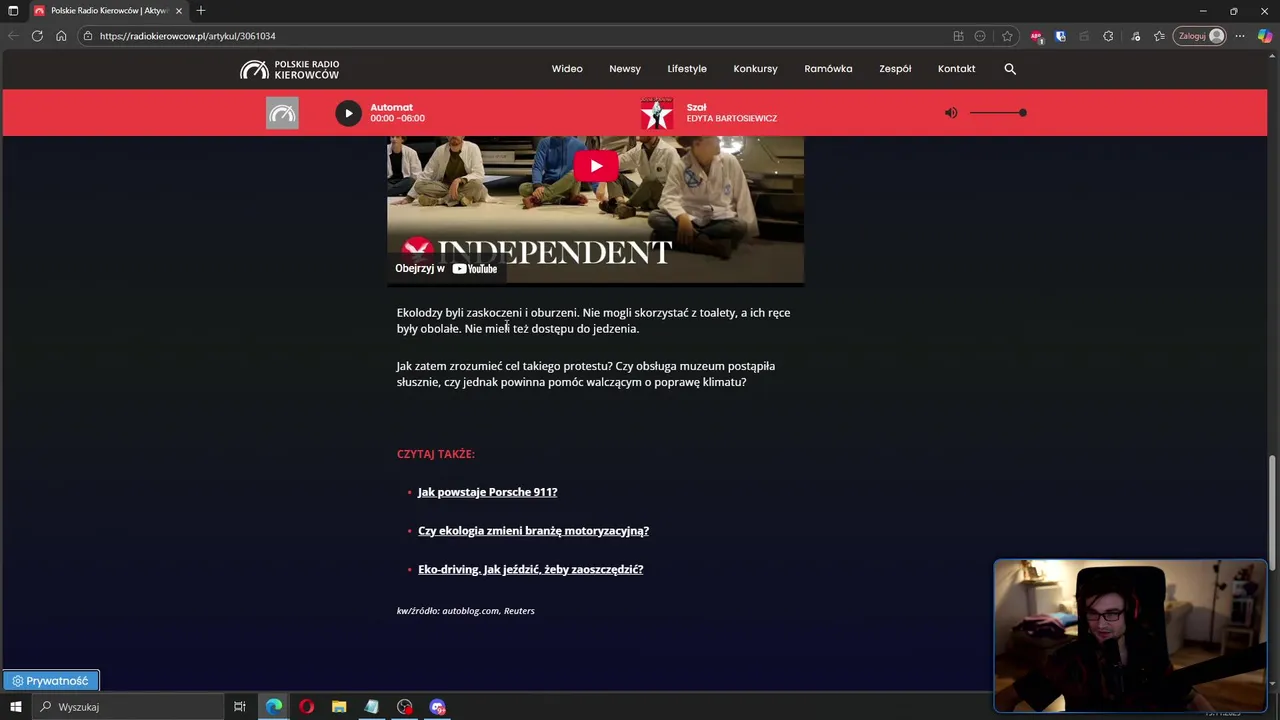This screenshot has height=720, width=1280.
Task: Open the site search magnifier icon
Action: coord(1010,69)
